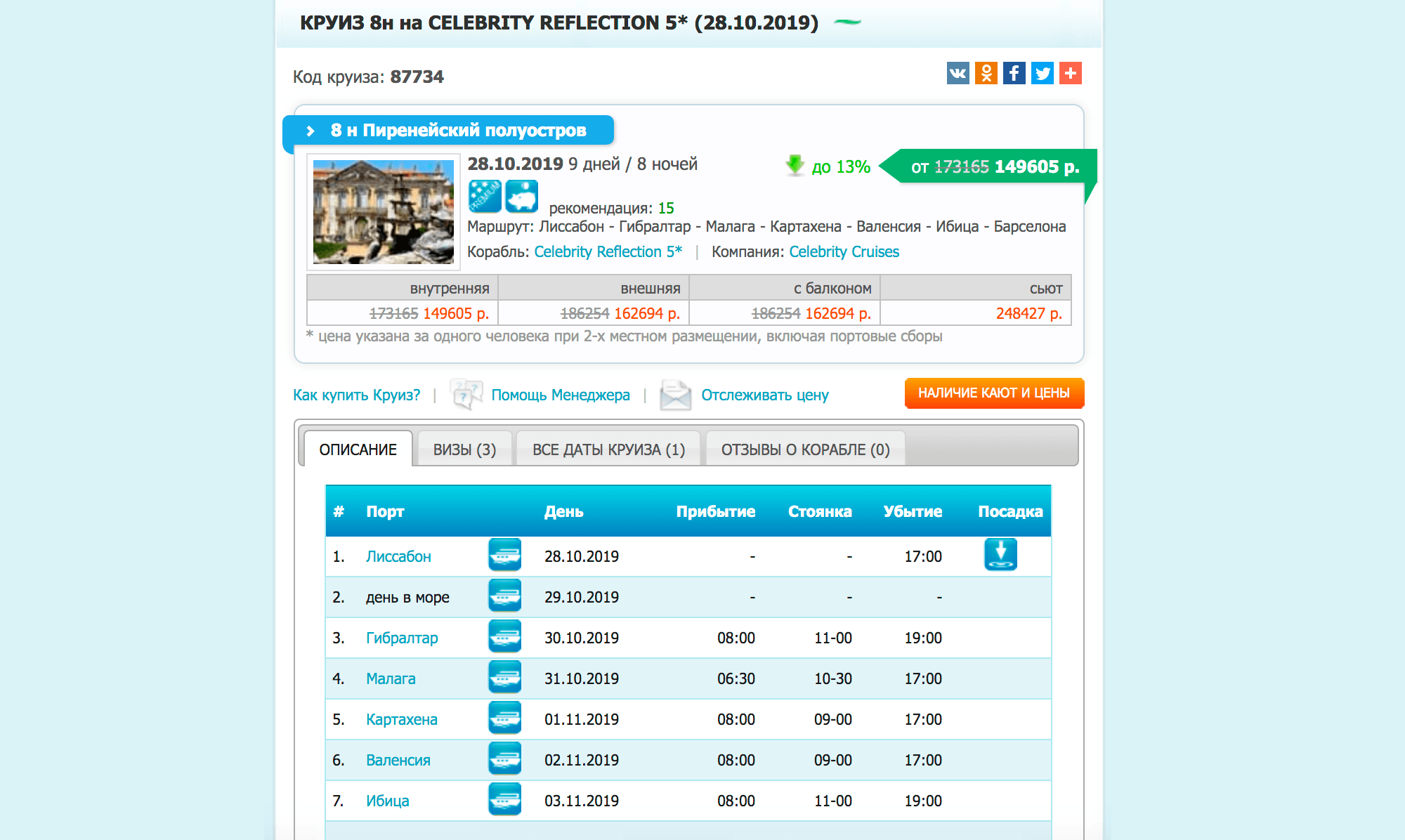Click the manager help chat icon
Screen dimensions: 1405x840
click(466, 394)
